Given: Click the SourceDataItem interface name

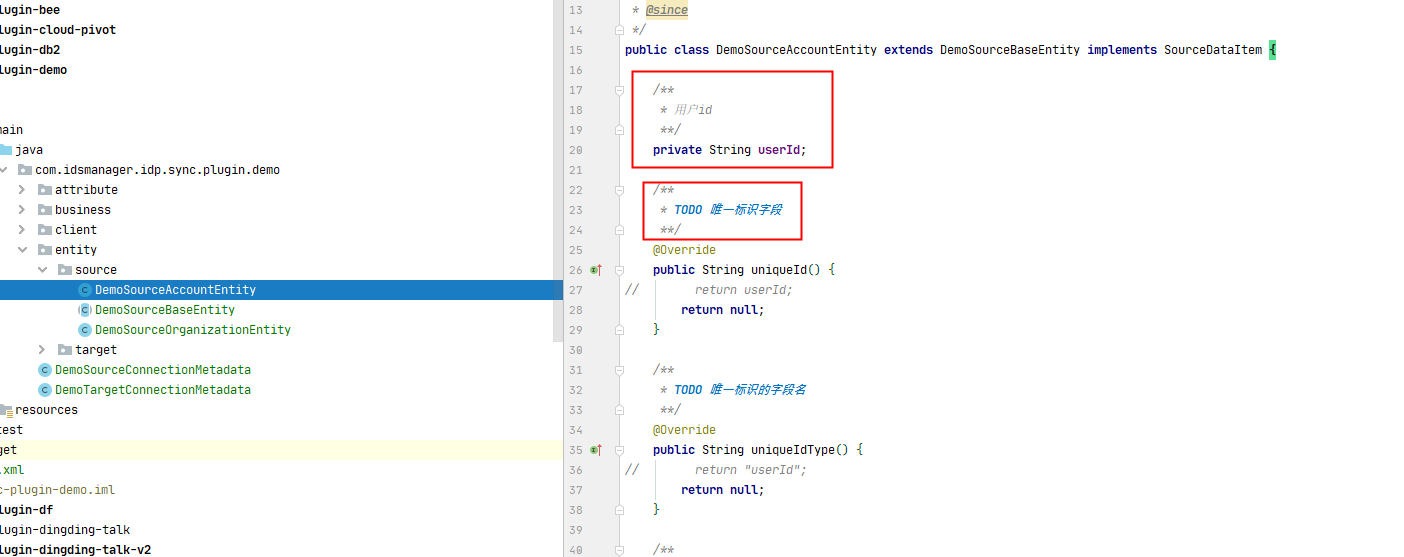Looking at the screenshot, I should pyautogui.click(x=1212, y=50).
